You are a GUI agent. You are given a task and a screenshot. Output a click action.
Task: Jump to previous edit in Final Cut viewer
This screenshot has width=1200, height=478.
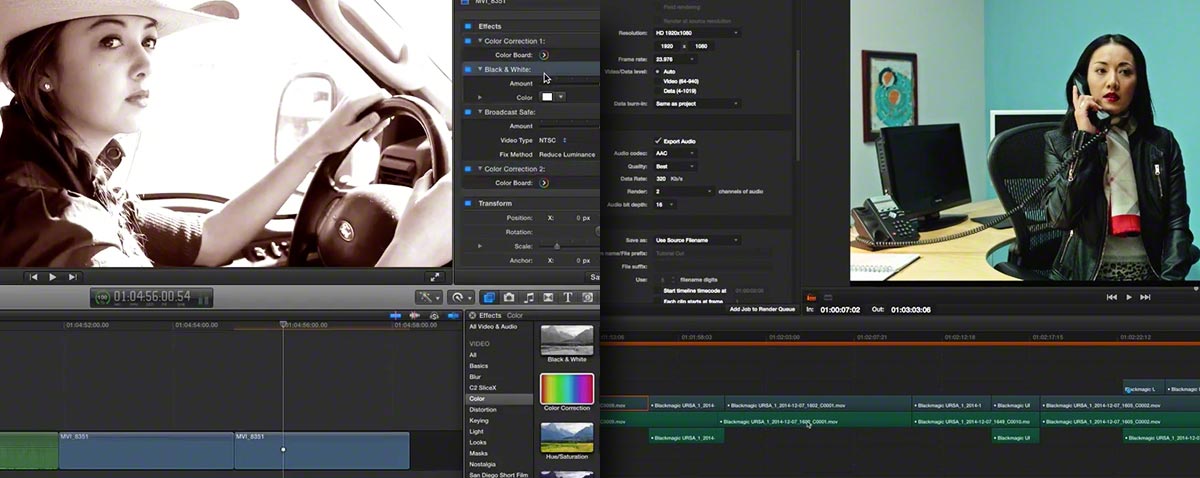[33, 277]
